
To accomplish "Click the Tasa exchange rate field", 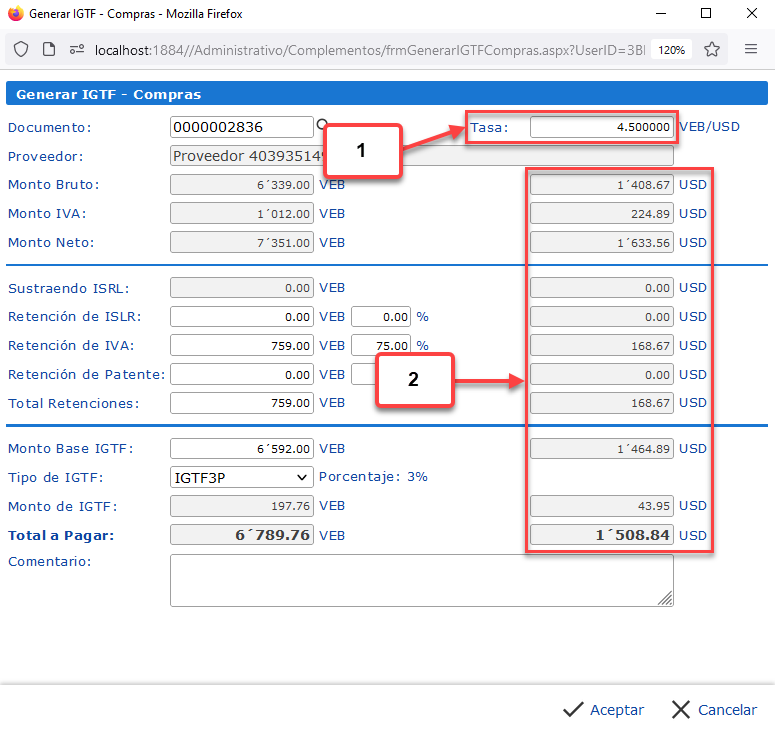I will (601, 127).
